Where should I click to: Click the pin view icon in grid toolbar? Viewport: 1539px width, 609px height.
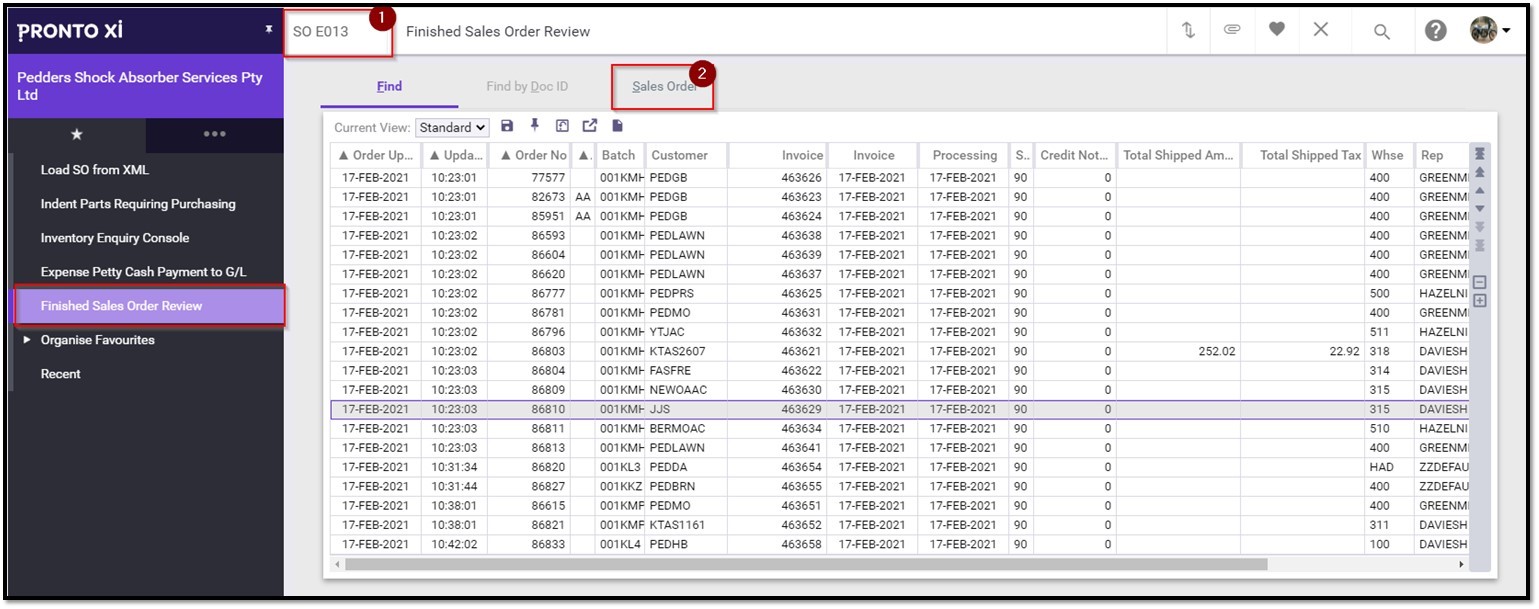(x=535, y=126)
